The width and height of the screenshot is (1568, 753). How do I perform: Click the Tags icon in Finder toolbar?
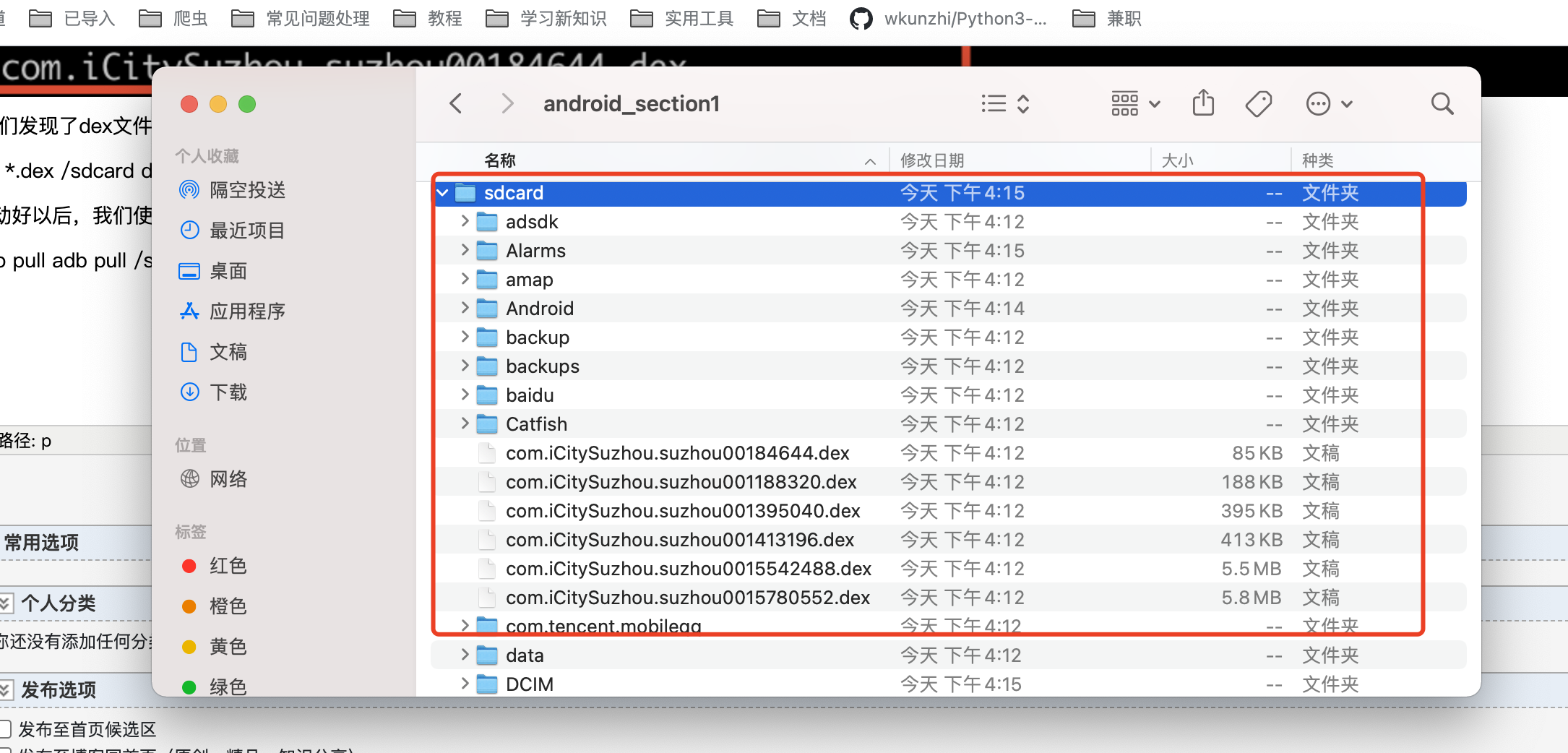click(x=1259, y=104)
